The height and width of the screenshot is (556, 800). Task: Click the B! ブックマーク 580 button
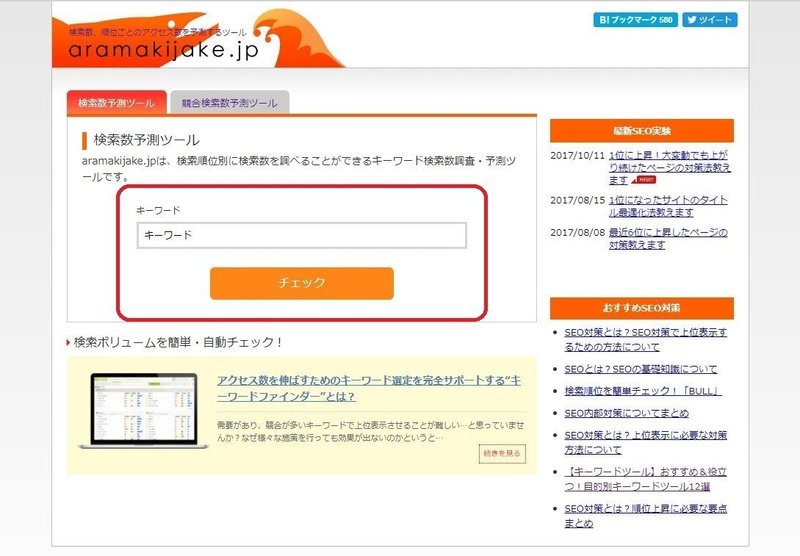[x=635, y=20]
